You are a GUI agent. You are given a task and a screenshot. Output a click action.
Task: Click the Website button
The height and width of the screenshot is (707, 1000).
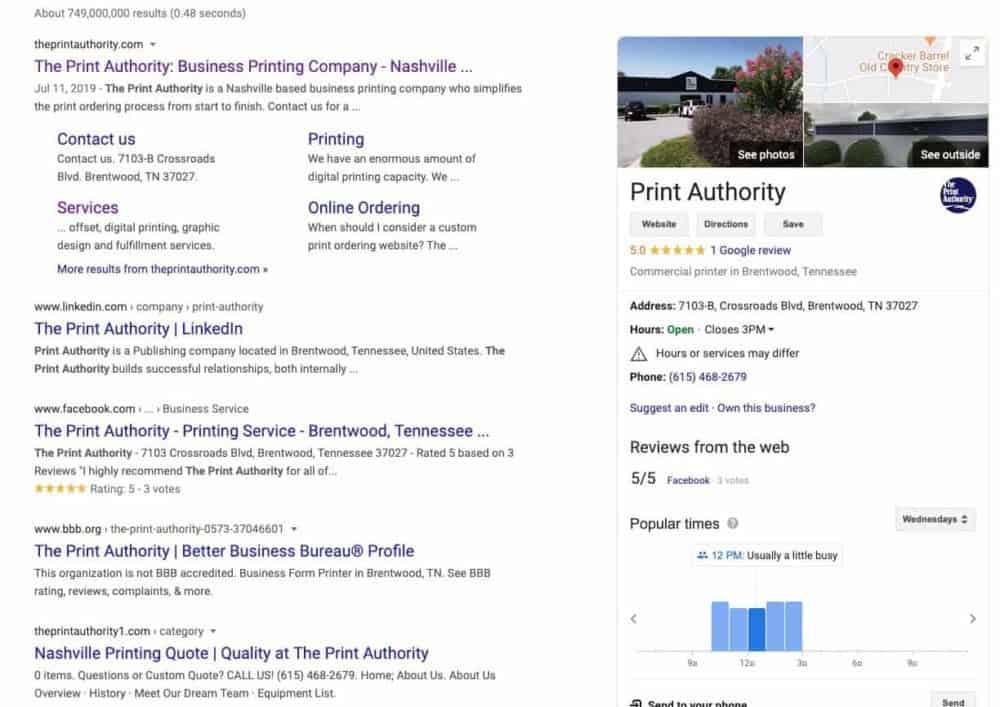[658, 224]
